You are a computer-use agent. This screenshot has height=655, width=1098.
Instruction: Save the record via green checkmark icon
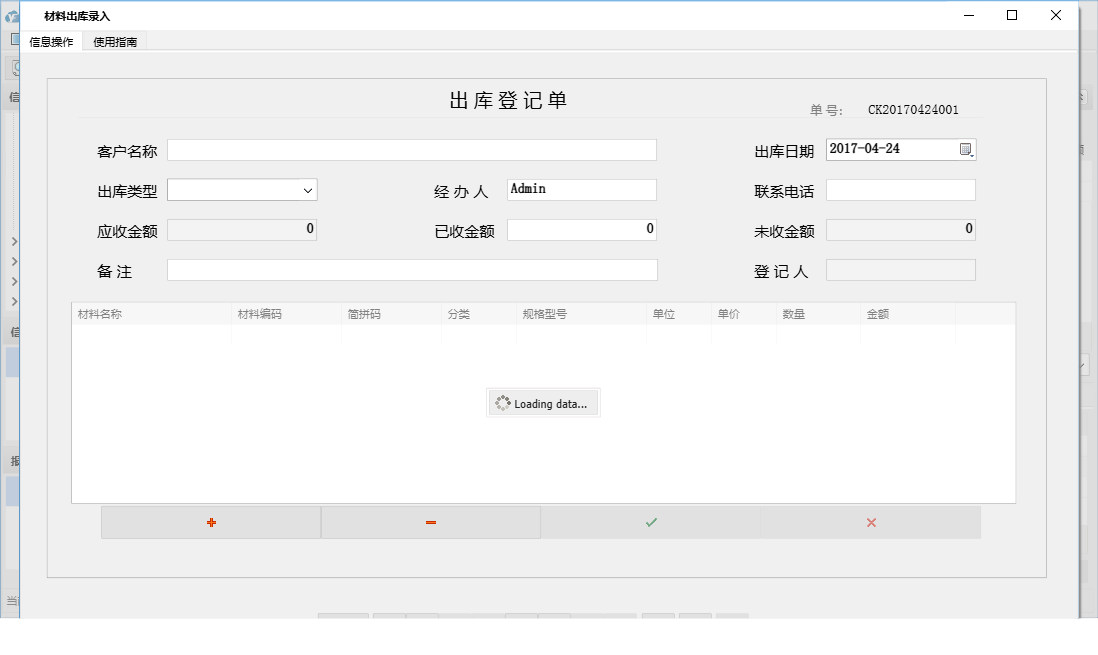pyautogui.click(x=650, y=522)
